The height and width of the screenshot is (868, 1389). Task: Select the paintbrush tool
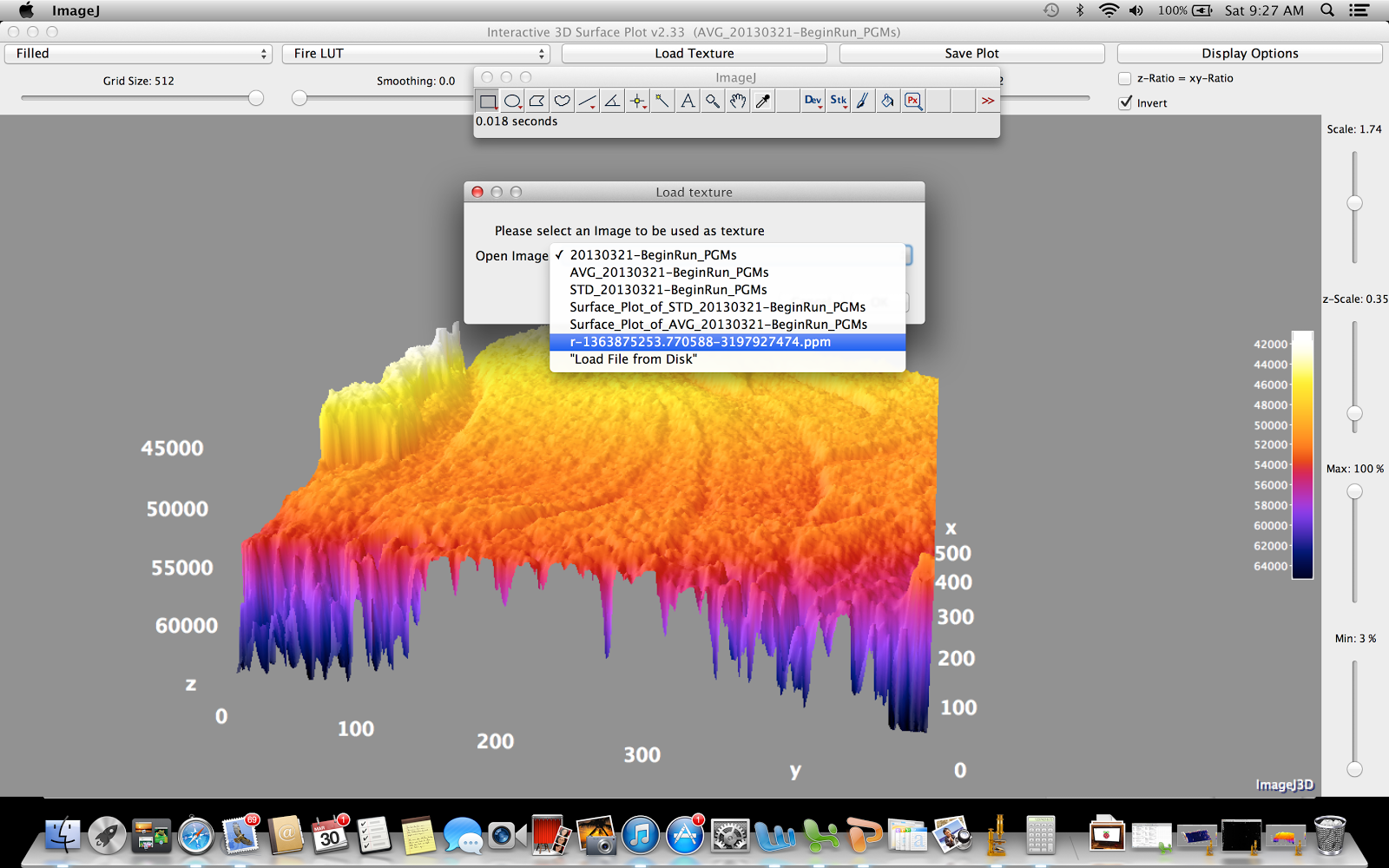click(862, 101)
